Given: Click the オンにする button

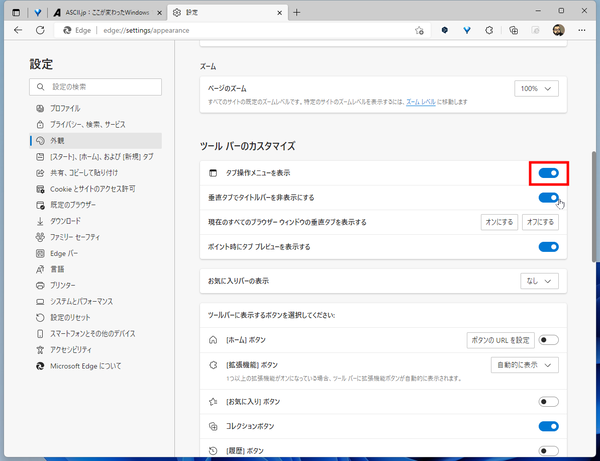Looking at the screenshot, I should point(498,222).
